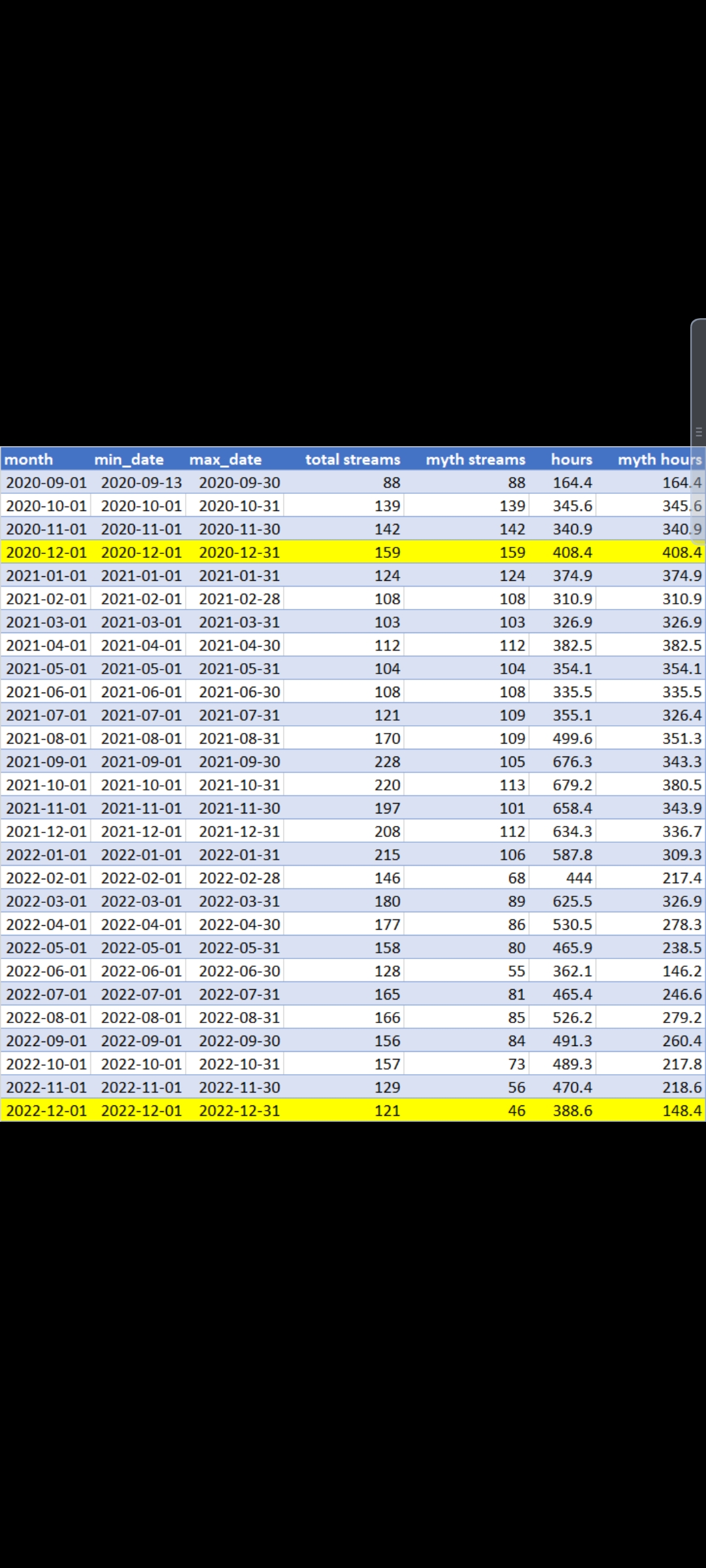This screenshot has width=706, height=1568.
Task: Select highlighted max_date "2020-12-31"
Action: pos(239,552)
